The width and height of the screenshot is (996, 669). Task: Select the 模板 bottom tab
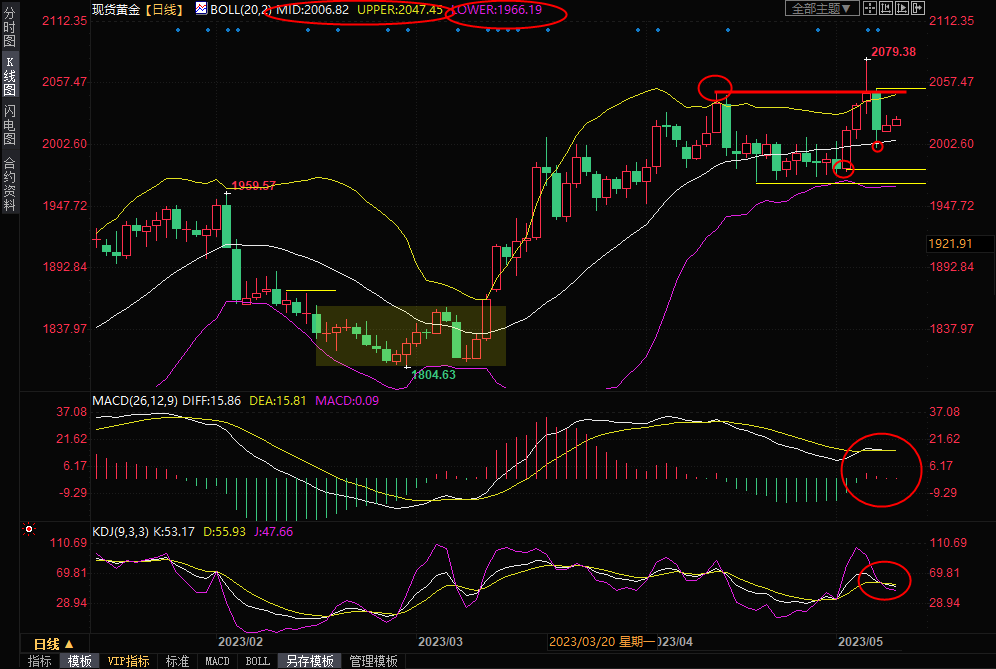click(79, 661)
